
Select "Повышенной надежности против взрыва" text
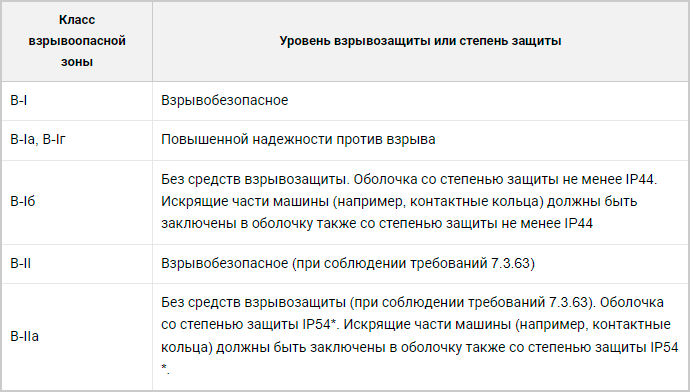(x=298, y=139)
